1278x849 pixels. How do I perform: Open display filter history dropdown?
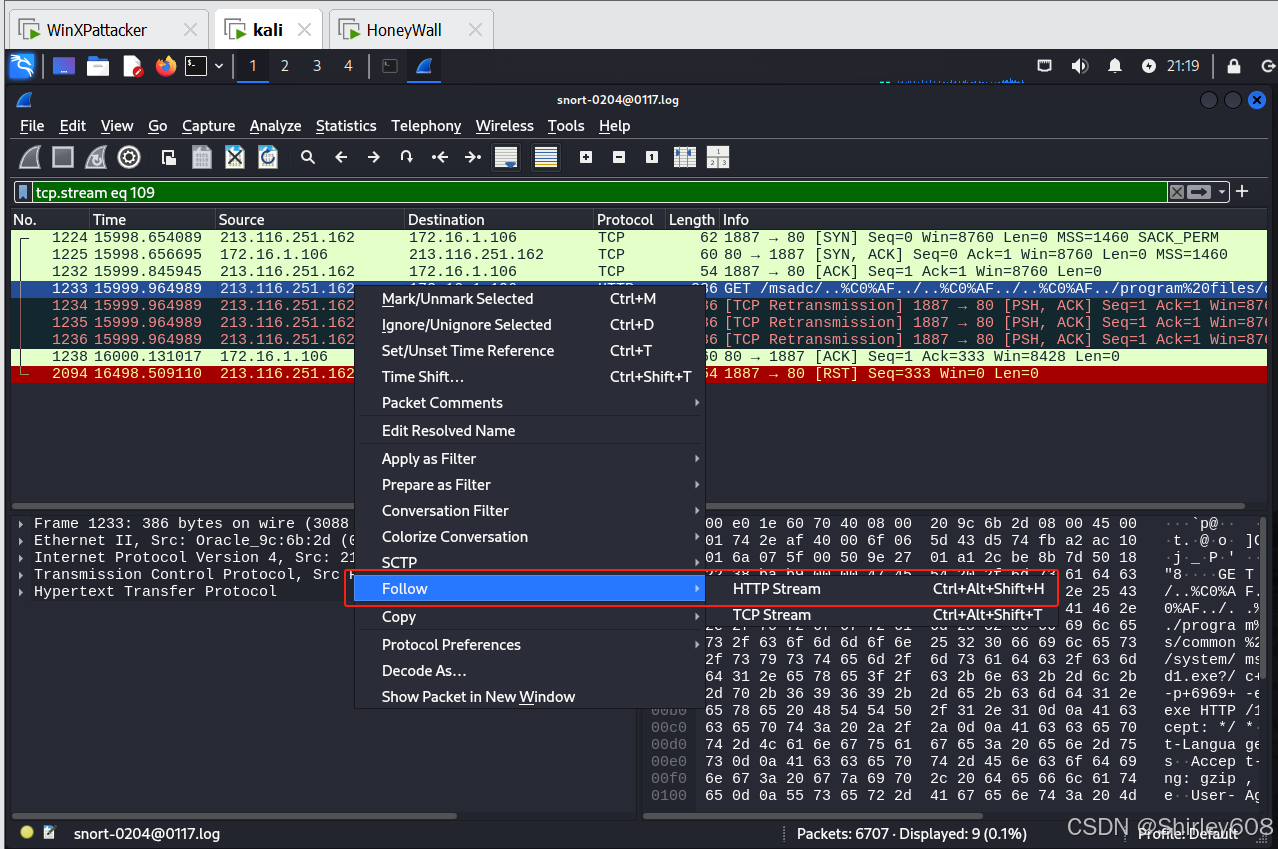tap(1222, 192)
